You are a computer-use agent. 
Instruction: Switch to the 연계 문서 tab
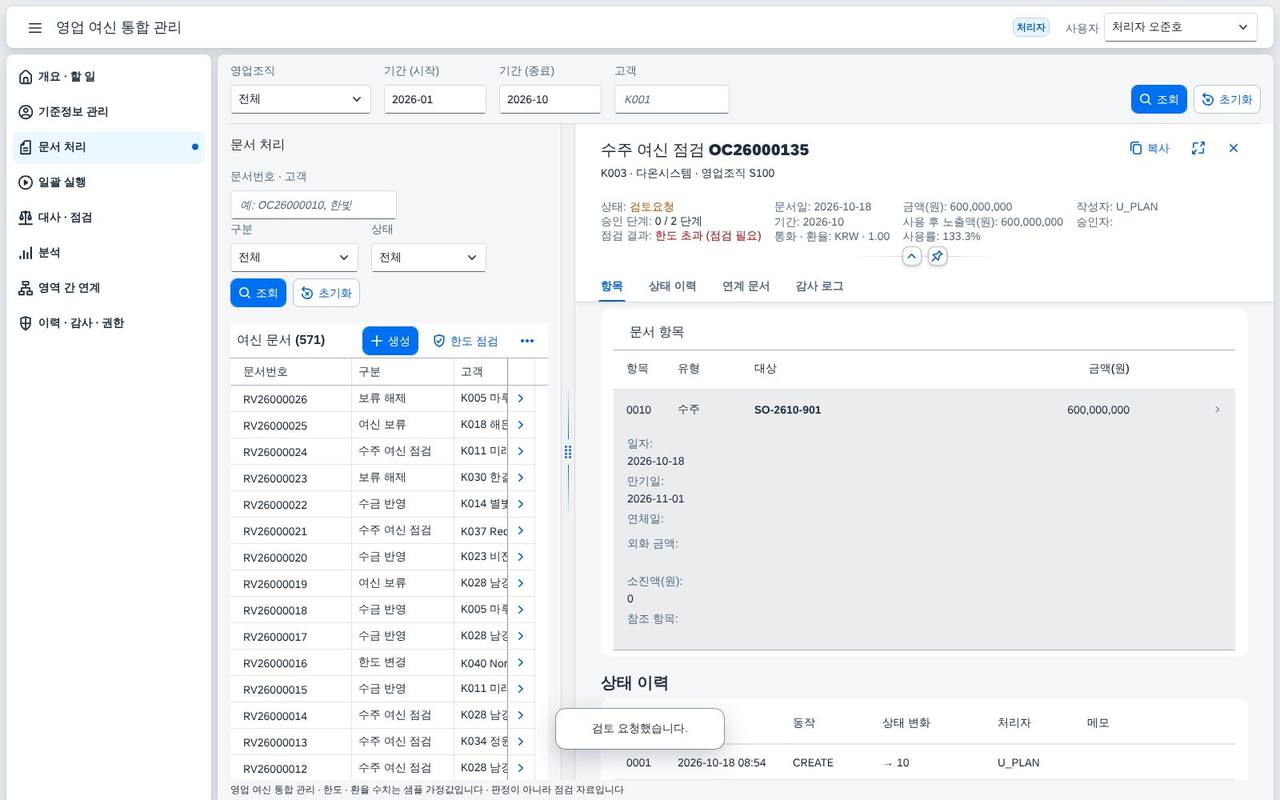coord(746,286)
